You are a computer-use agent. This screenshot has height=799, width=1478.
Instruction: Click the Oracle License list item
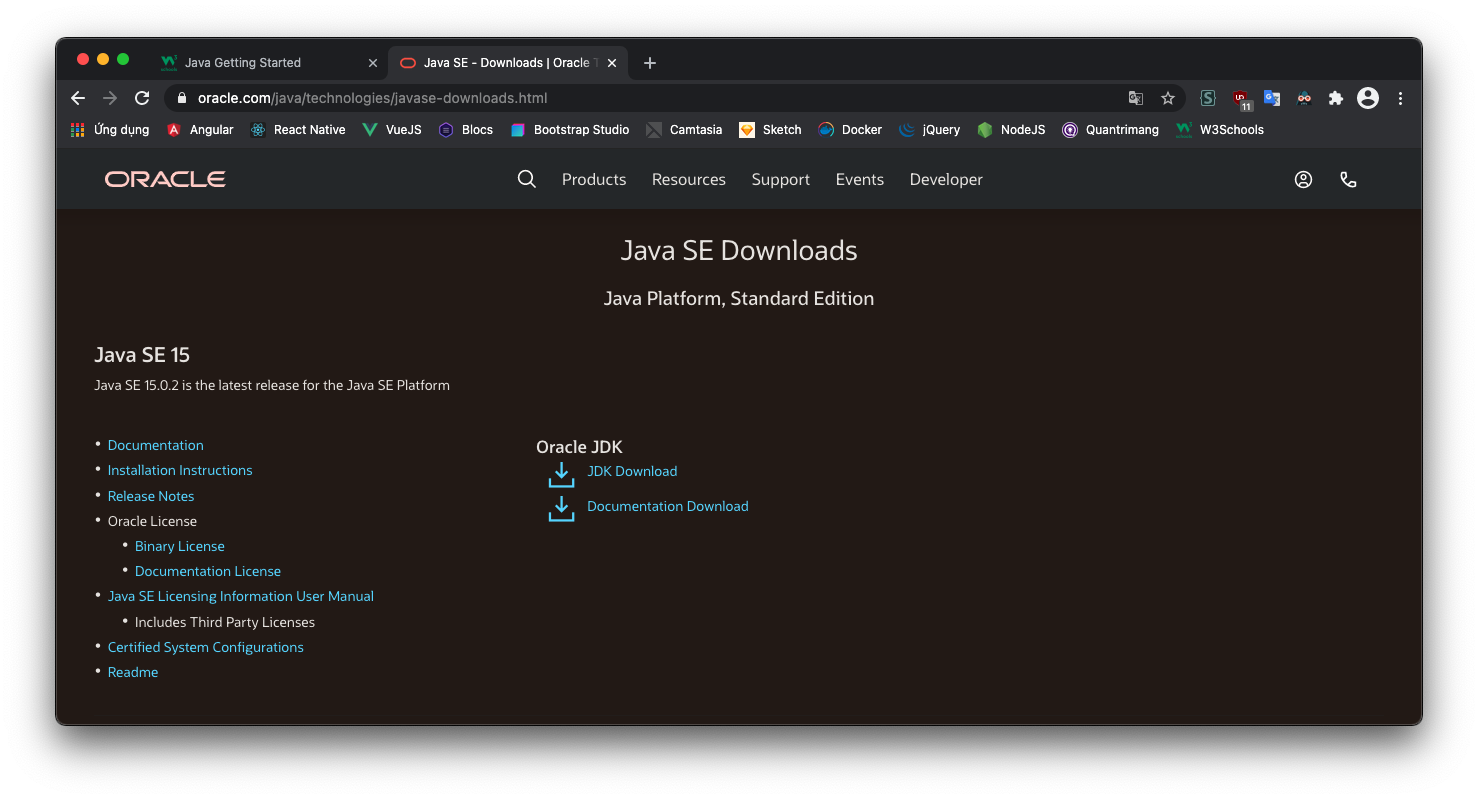click(x=152, y=521)
